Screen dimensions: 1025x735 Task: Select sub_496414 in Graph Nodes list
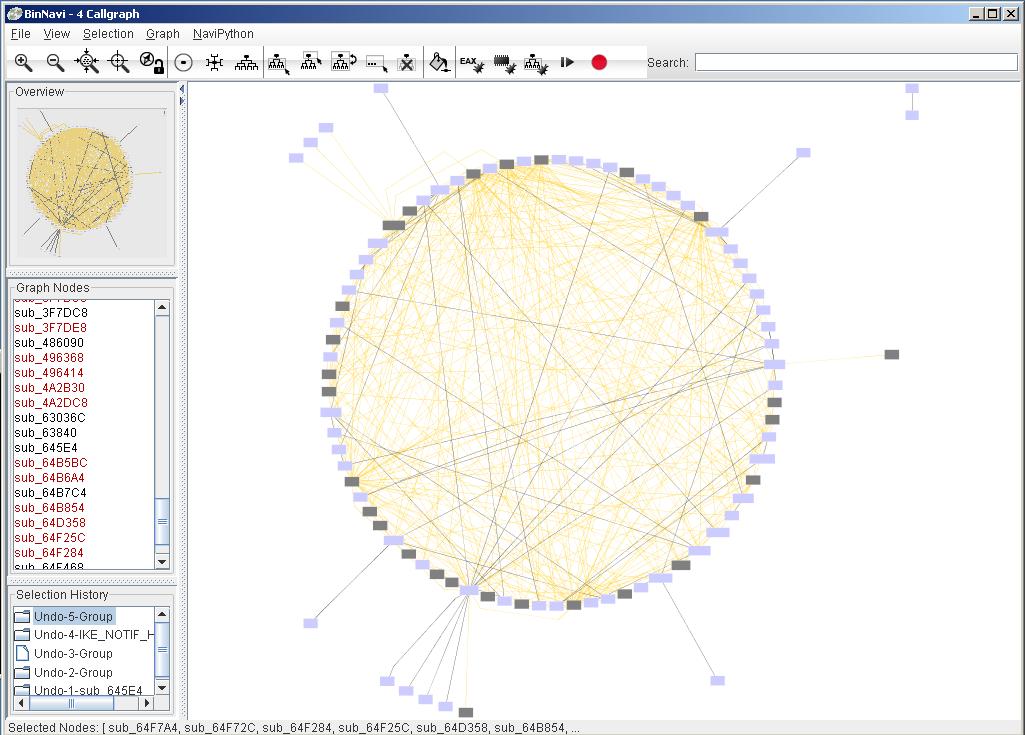coord(49,373)
